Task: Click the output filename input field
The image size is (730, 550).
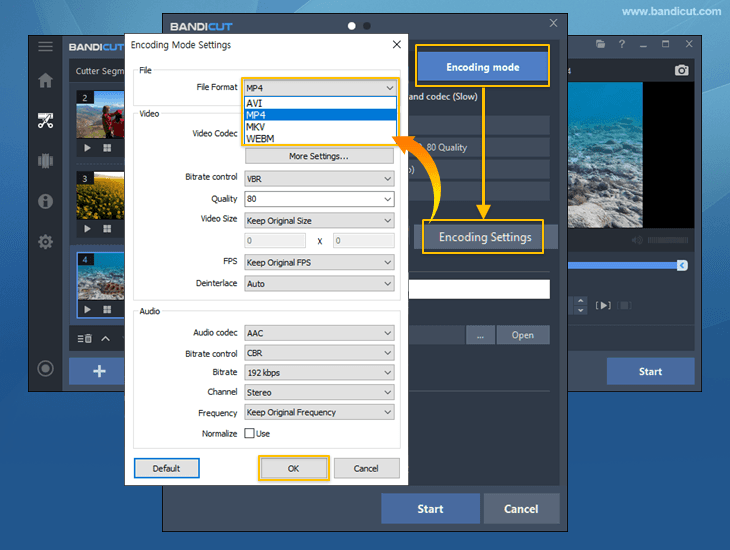Action: (479, 289)
